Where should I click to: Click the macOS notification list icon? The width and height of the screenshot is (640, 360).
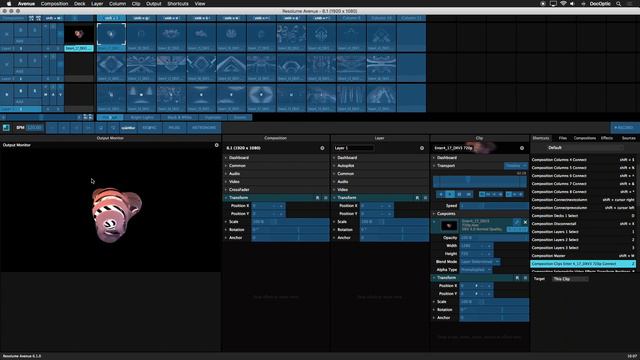click(631, 4)
